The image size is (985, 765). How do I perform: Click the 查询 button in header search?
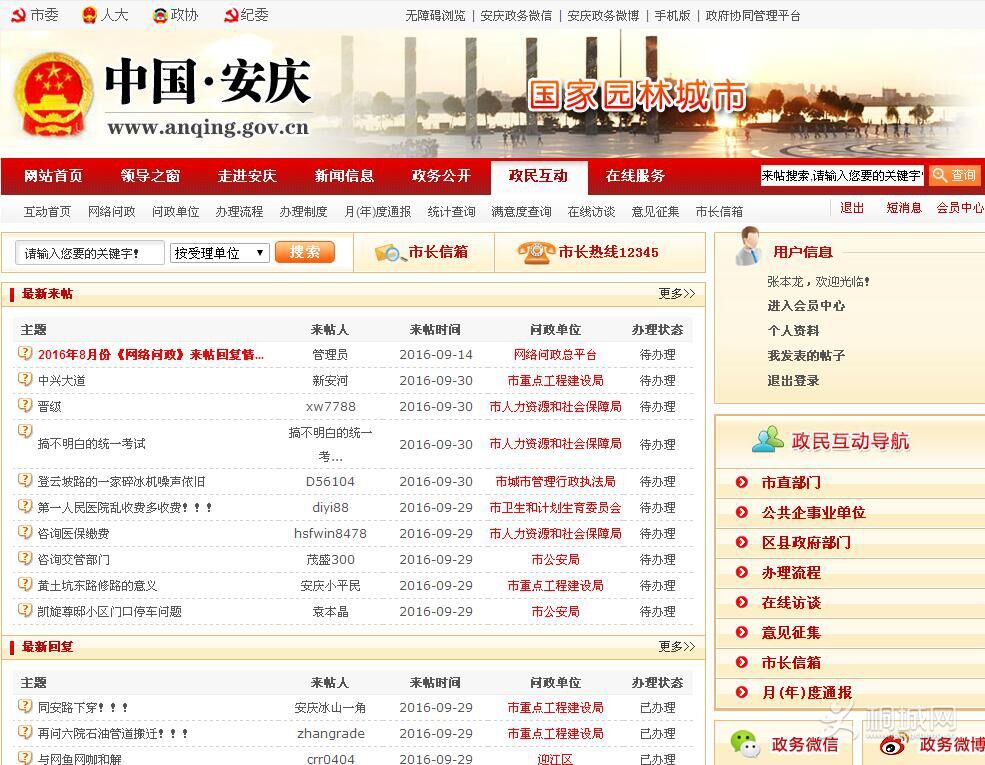coord(952,175)
